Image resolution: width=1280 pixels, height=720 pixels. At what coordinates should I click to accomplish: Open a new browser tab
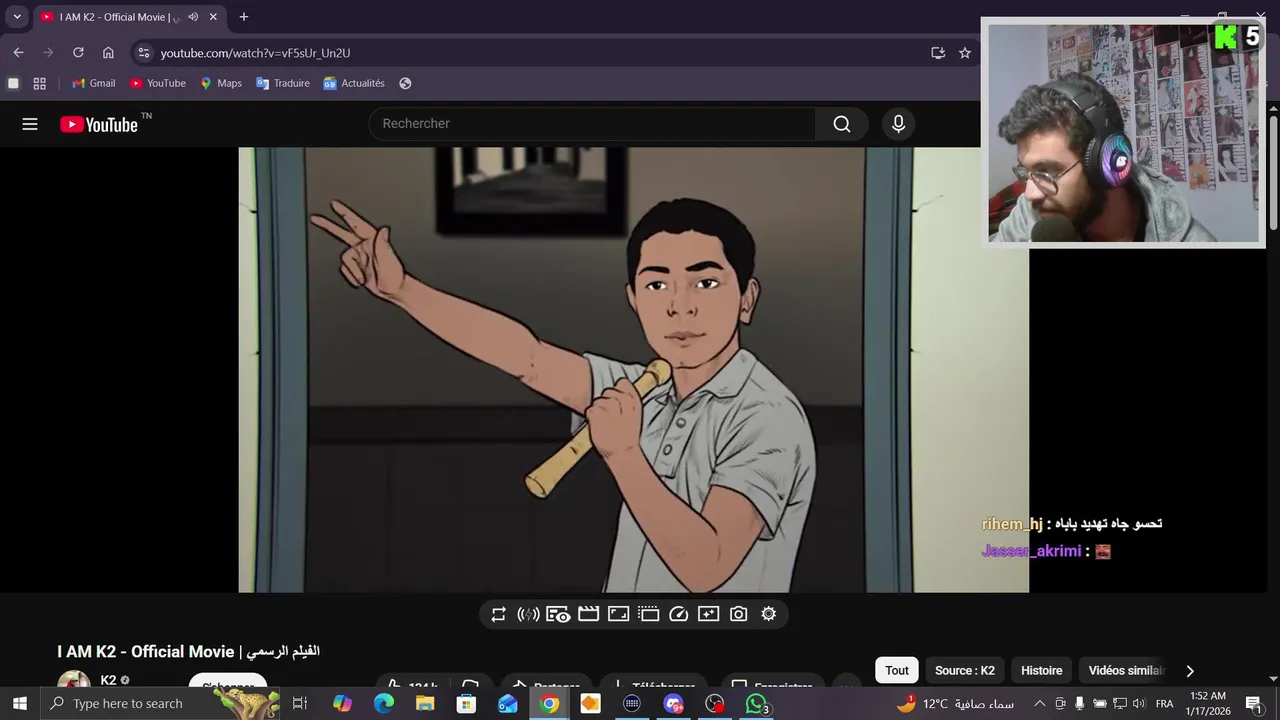pos(243,17)
